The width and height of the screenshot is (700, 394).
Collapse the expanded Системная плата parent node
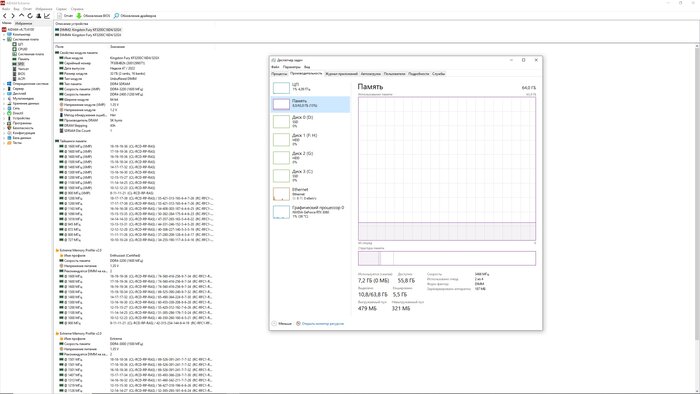[x=4, y=39]
